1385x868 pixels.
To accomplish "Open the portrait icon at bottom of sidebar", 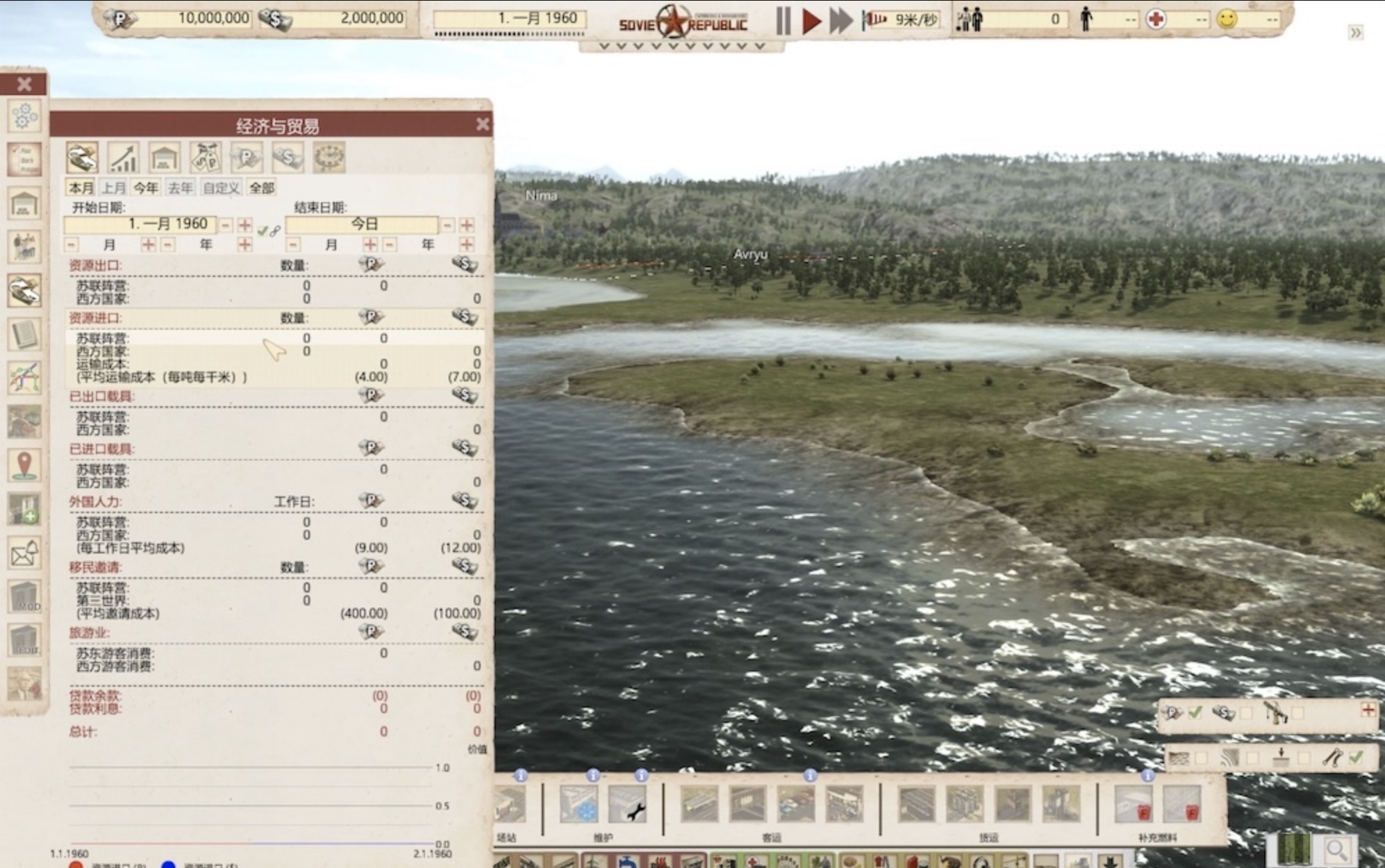I will (x=24, y=684).
